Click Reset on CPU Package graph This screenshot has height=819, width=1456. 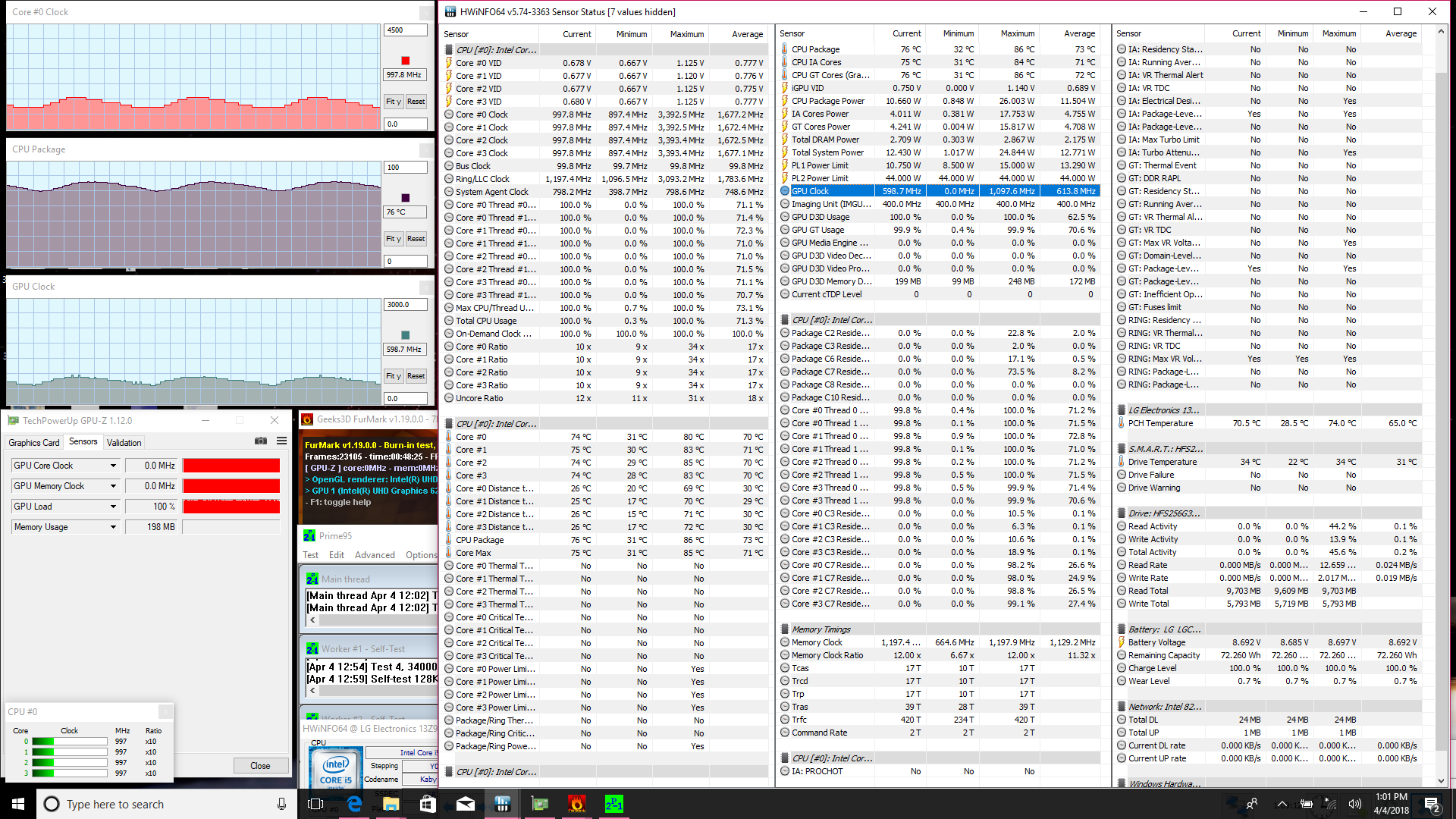pyautogui.click(x=416, y=239)
